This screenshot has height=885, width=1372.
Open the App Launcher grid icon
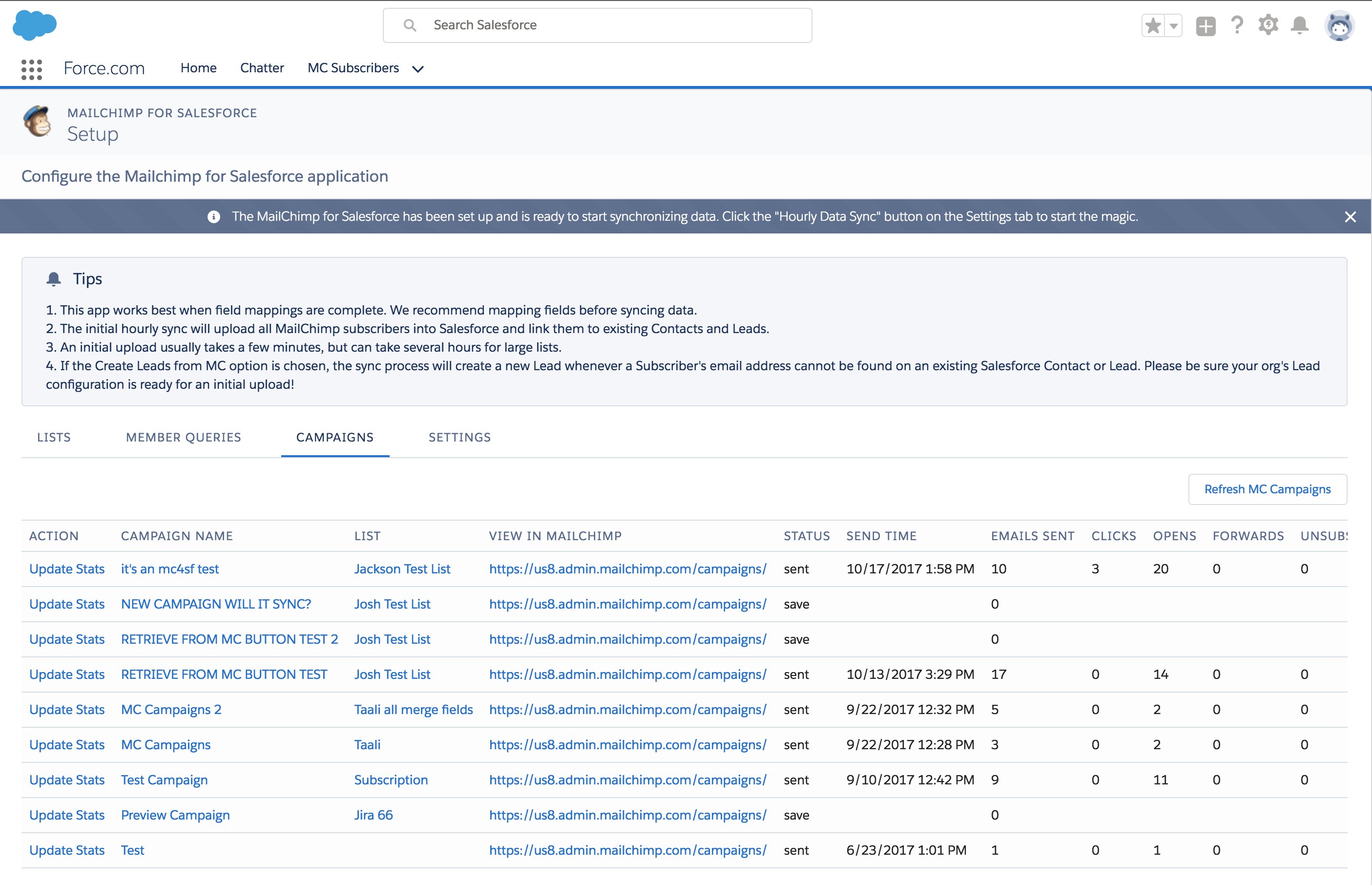coord(32,69)
